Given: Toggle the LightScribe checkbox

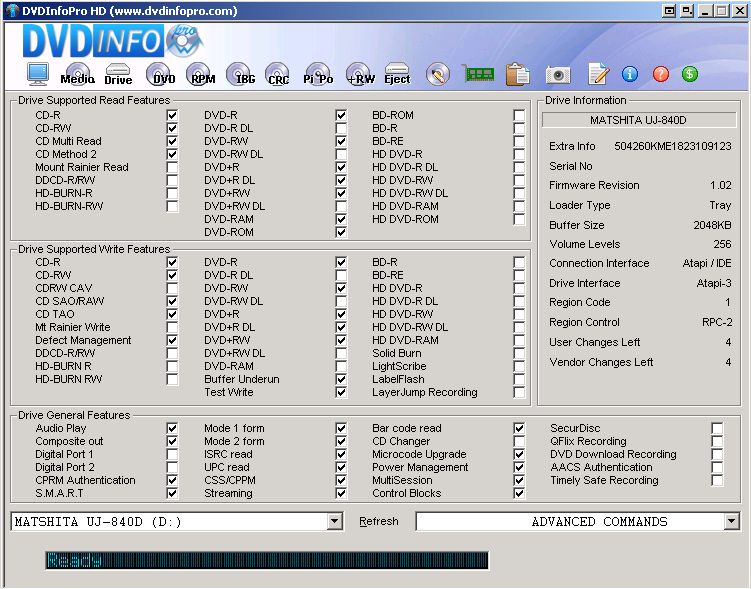Looking at the screenshot, I should 519,366.
